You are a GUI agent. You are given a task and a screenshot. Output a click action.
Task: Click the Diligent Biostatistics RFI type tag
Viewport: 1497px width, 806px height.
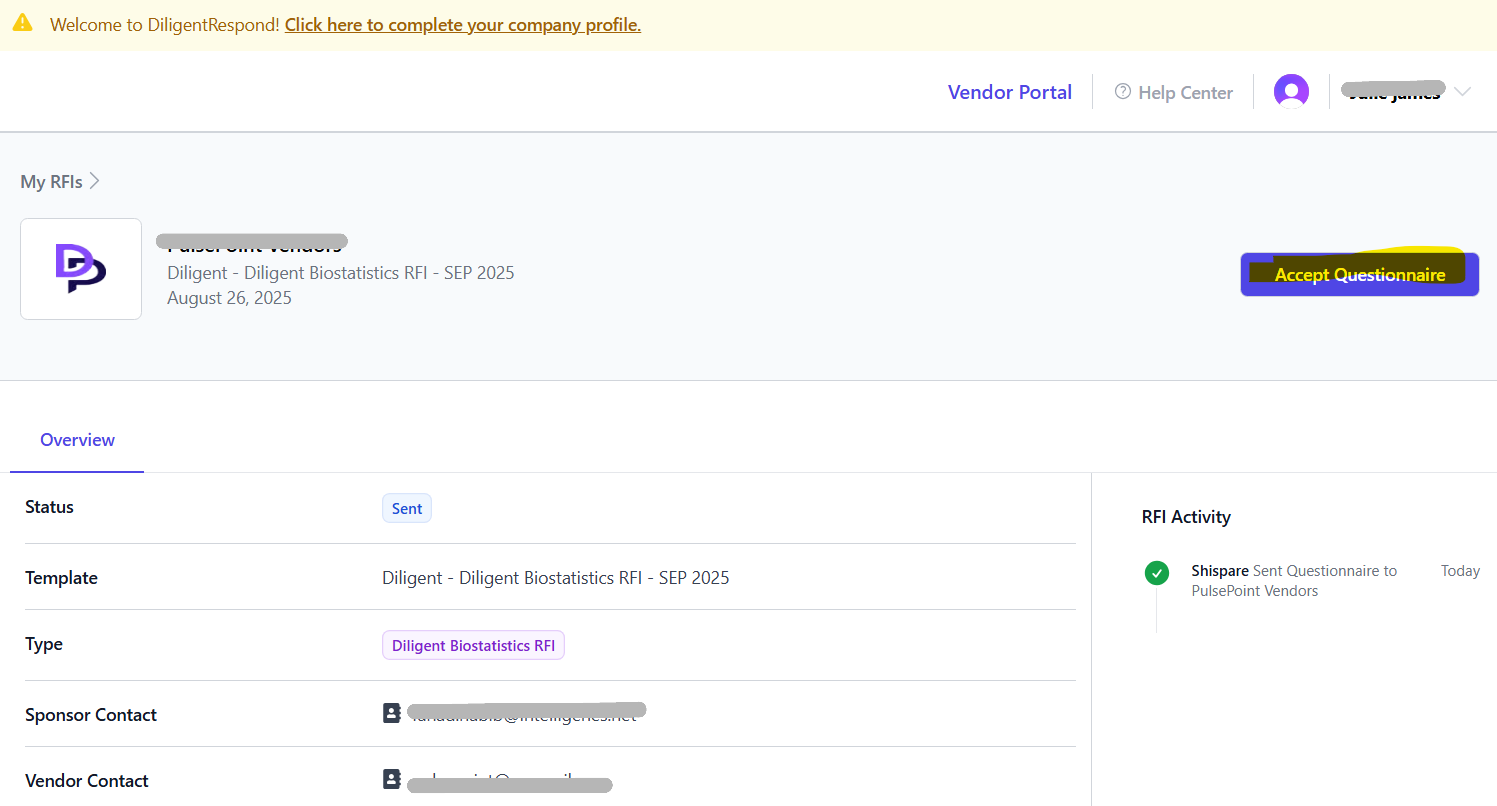(x=473, y=645)
